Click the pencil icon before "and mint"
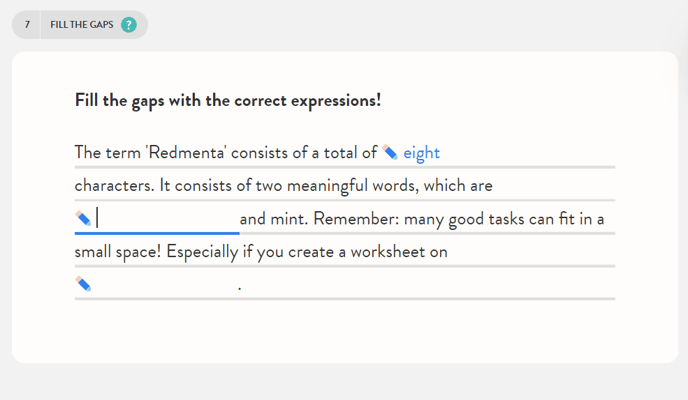 (83, 219)
